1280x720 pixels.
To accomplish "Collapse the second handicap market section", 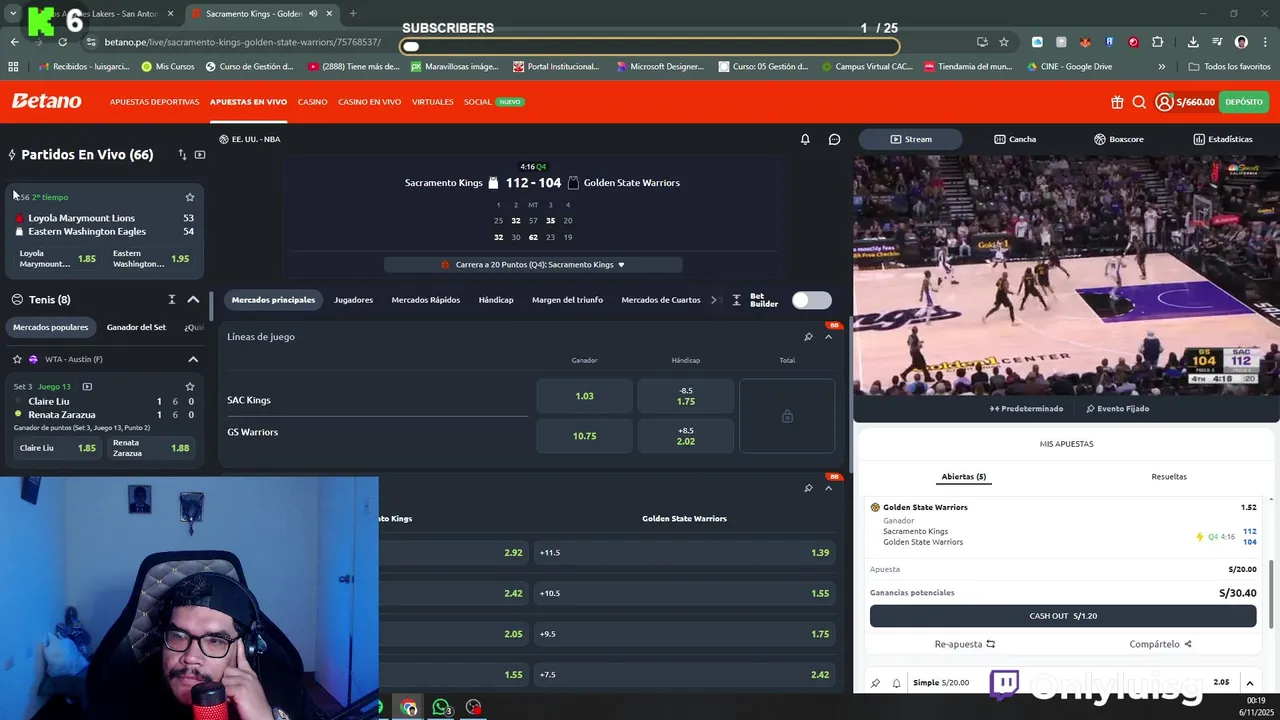I will (x=828, y=488).
